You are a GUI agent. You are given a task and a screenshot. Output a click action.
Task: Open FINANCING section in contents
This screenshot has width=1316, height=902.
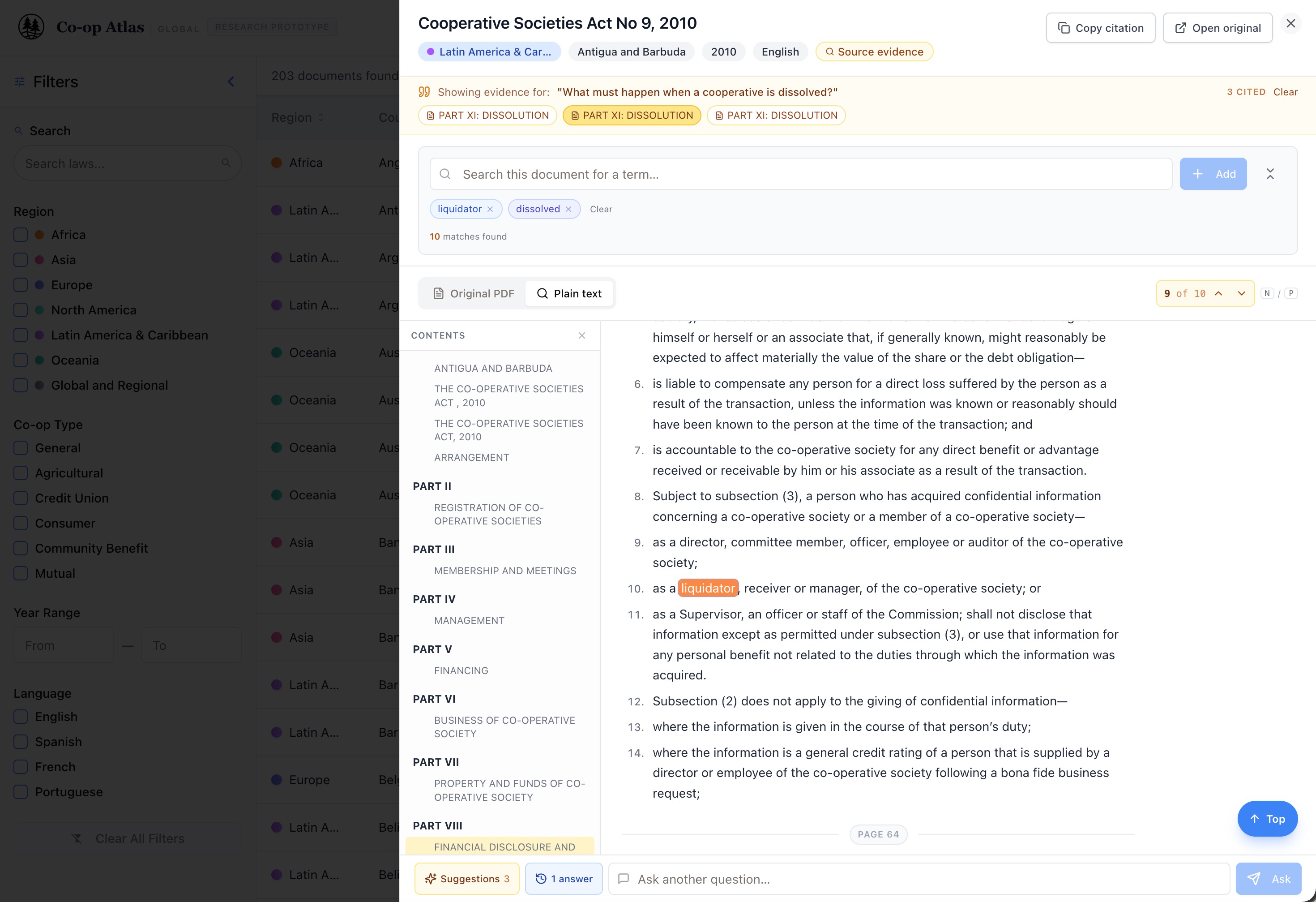(461, 670)
